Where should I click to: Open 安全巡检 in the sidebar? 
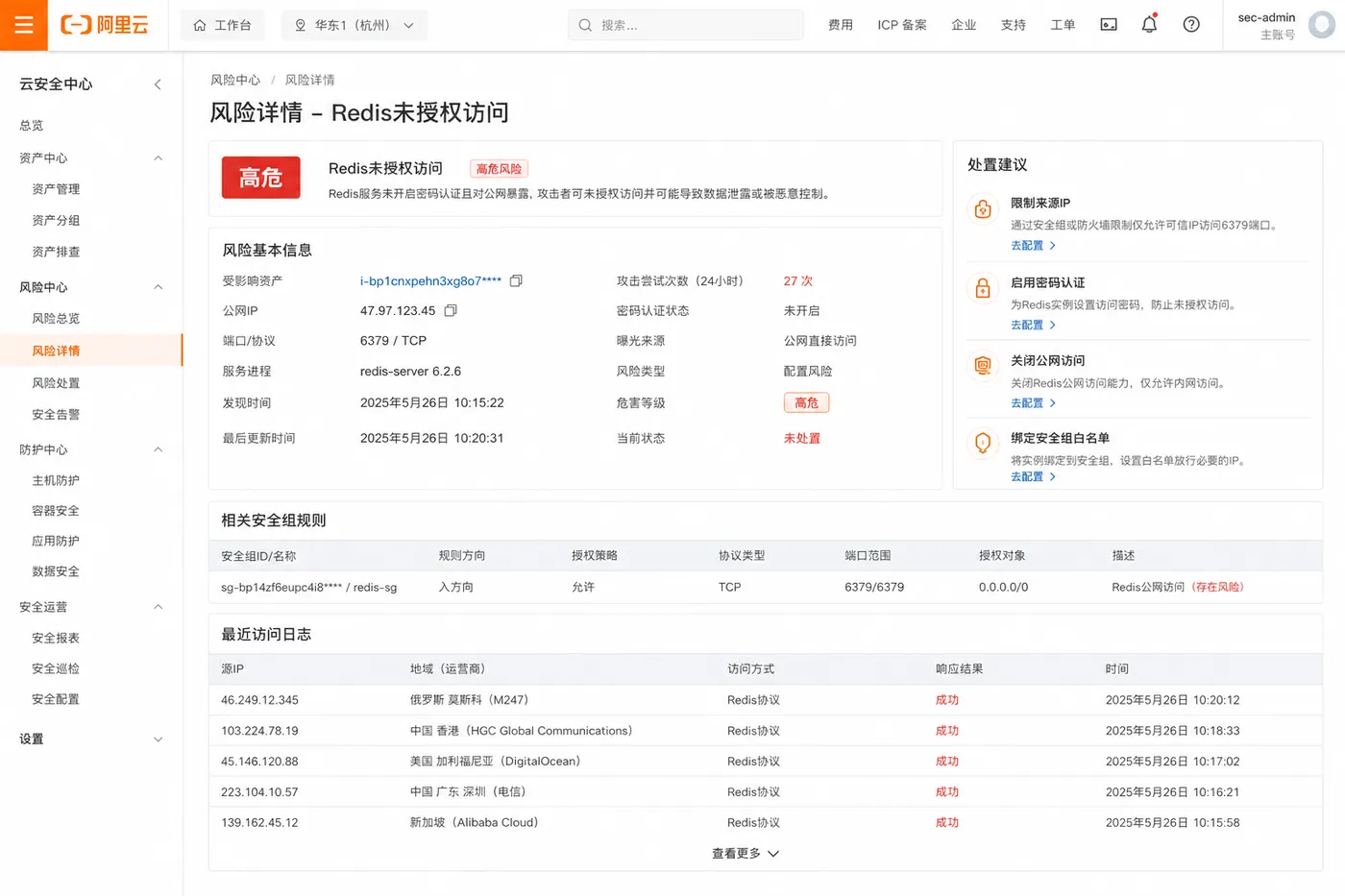pyautogui.click(x=56, y=668)
